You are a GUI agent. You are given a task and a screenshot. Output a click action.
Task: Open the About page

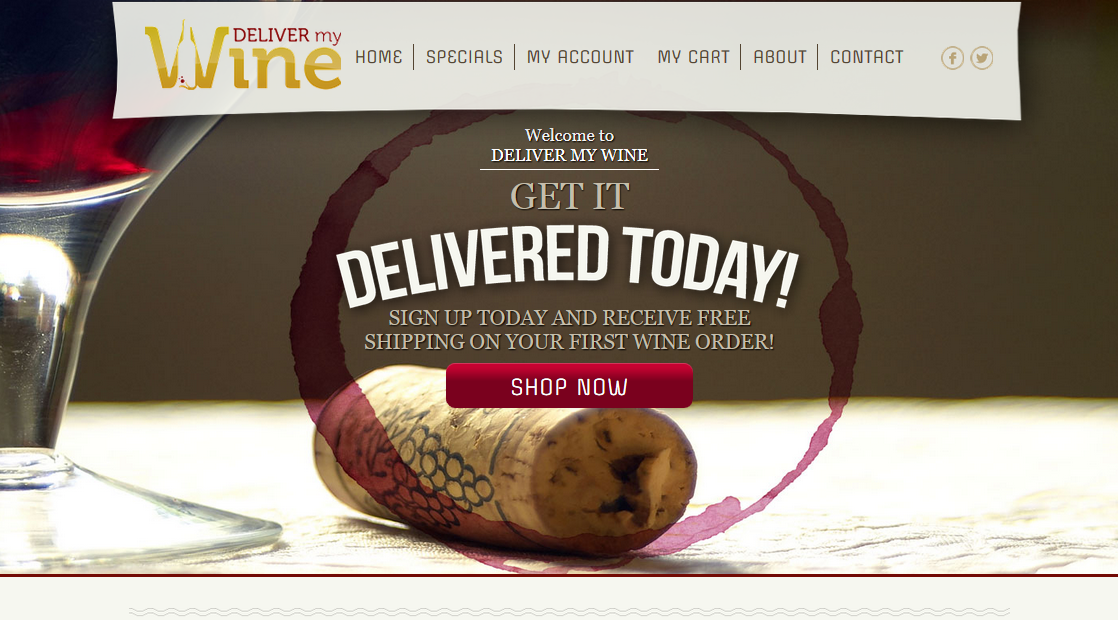click(x=779, y=57)
